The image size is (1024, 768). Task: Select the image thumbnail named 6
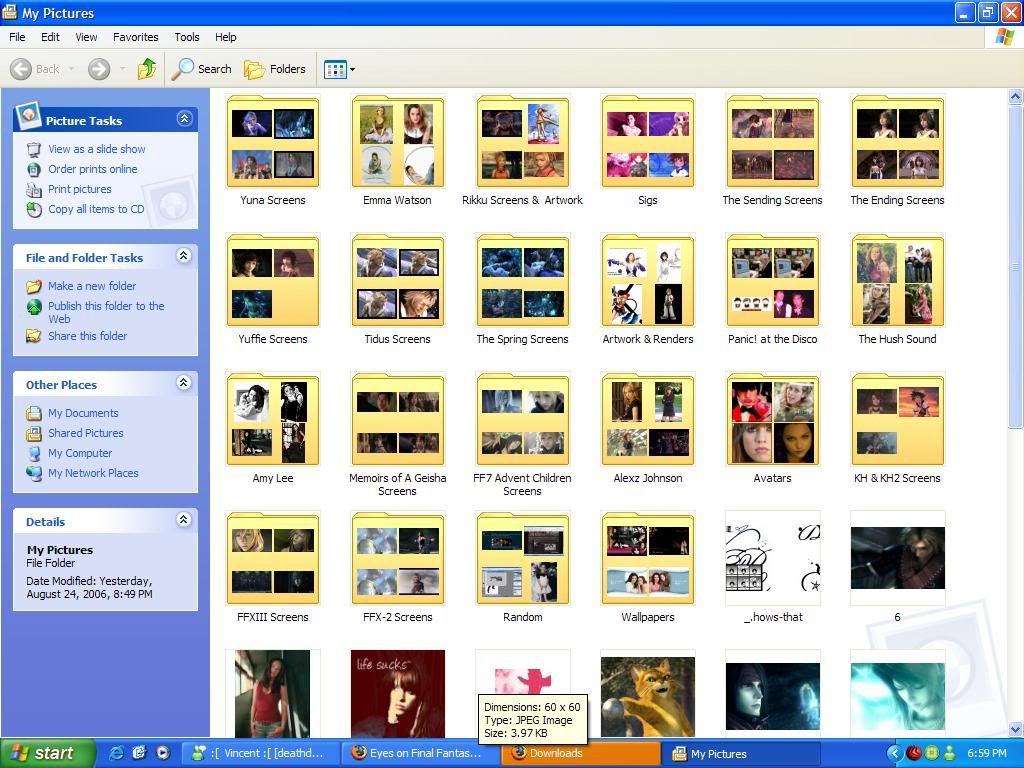(897, 558)
